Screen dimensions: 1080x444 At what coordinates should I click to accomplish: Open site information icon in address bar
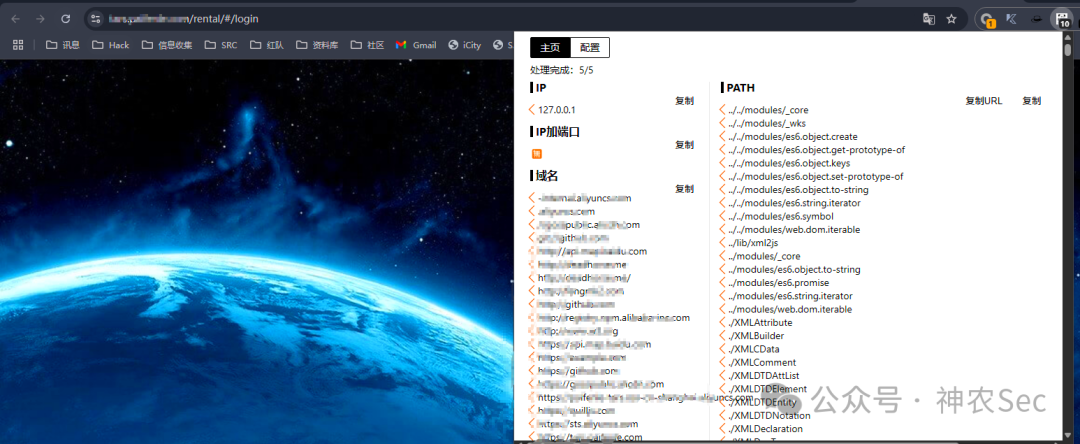click(x=96, y=19)
